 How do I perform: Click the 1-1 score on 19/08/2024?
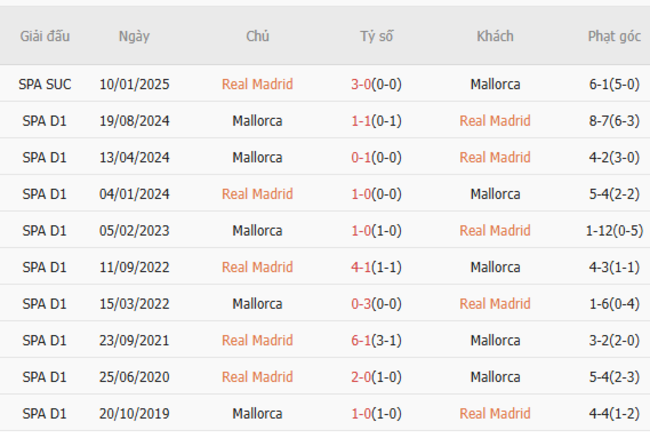click(x=361, y=121)
